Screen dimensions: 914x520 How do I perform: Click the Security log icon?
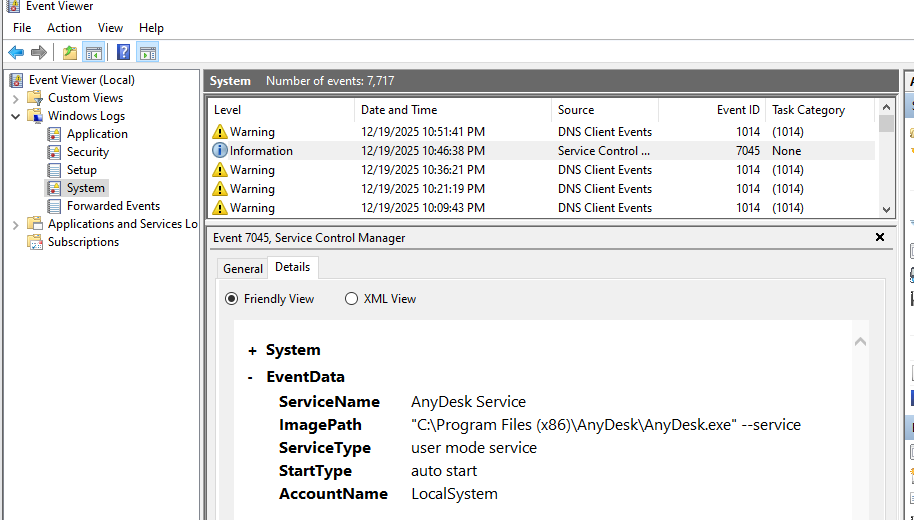(54, 152)
